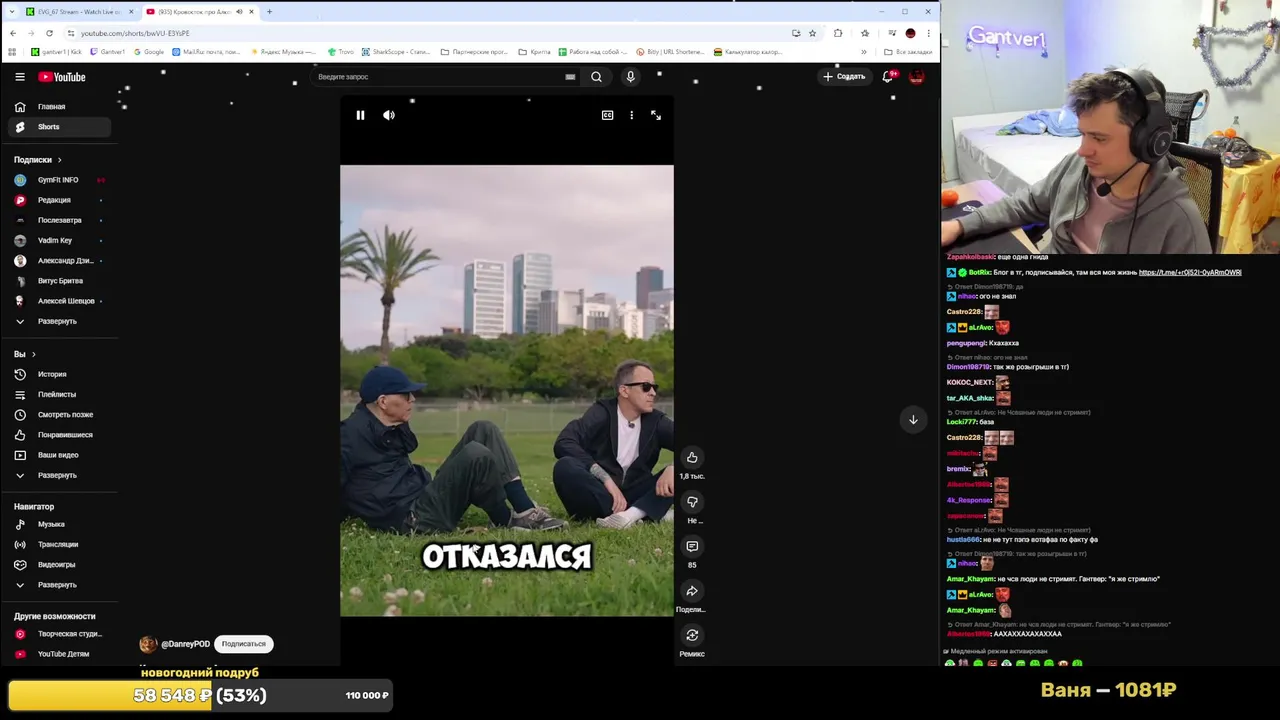Open the Short's three-dot options menu
Viewport: 1280px width, 720px height.
(631, 115)
